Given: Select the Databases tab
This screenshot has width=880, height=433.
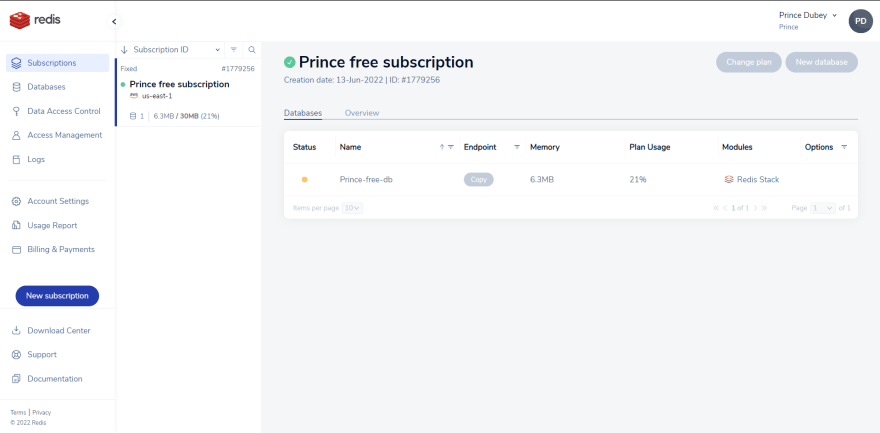Looking at the screenshot, I should (x=303, y=113).
